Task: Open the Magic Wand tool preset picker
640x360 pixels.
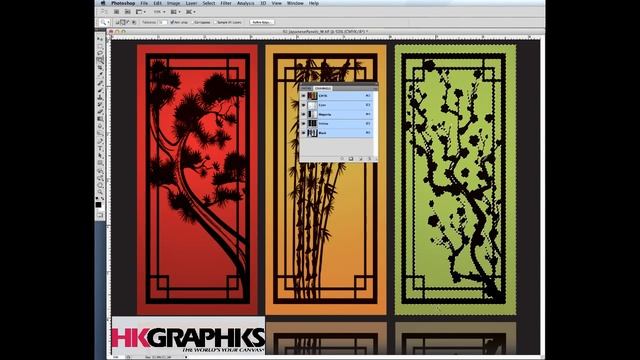Action: pos(105,22)
